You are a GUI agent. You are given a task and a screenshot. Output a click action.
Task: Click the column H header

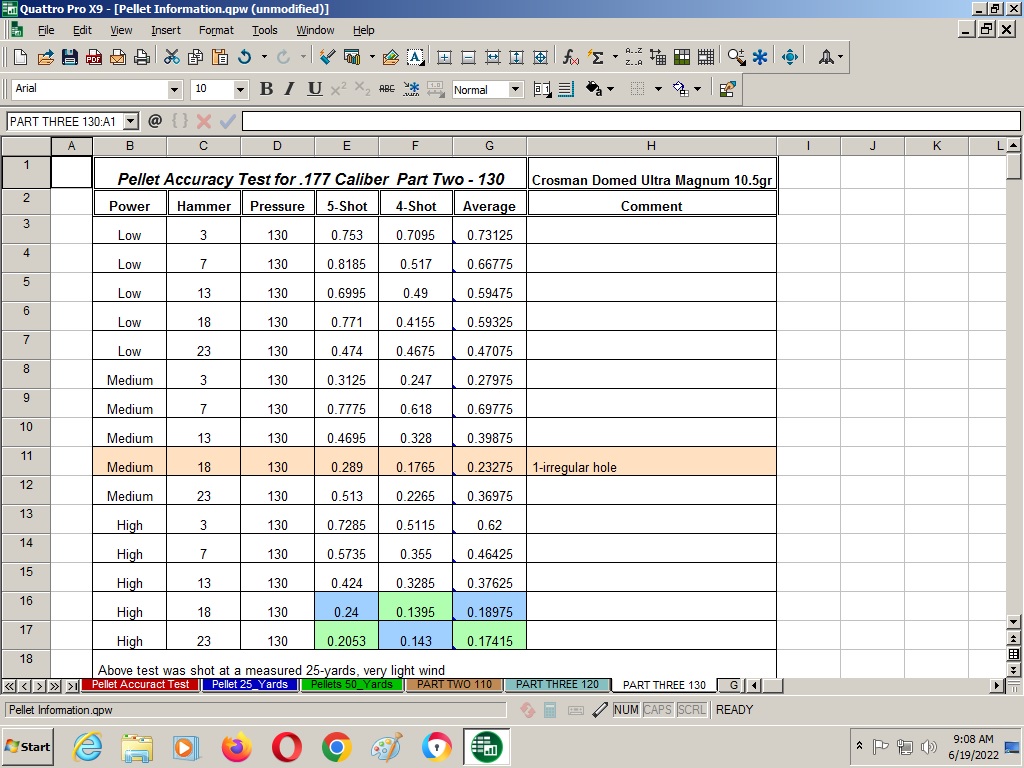651,146
